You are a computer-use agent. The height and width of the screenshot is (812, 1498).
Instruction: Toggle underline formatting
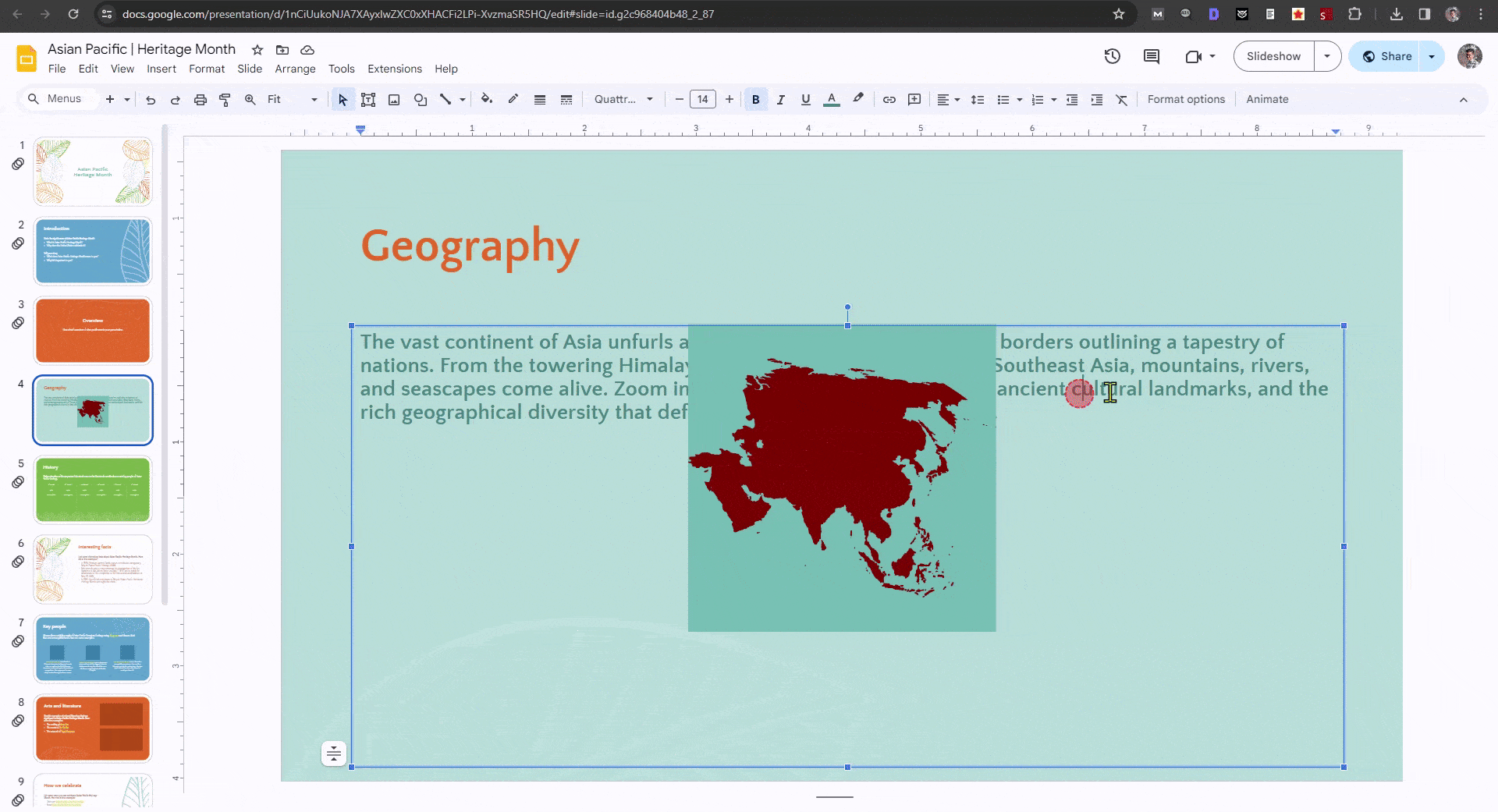tap(805, 99)
